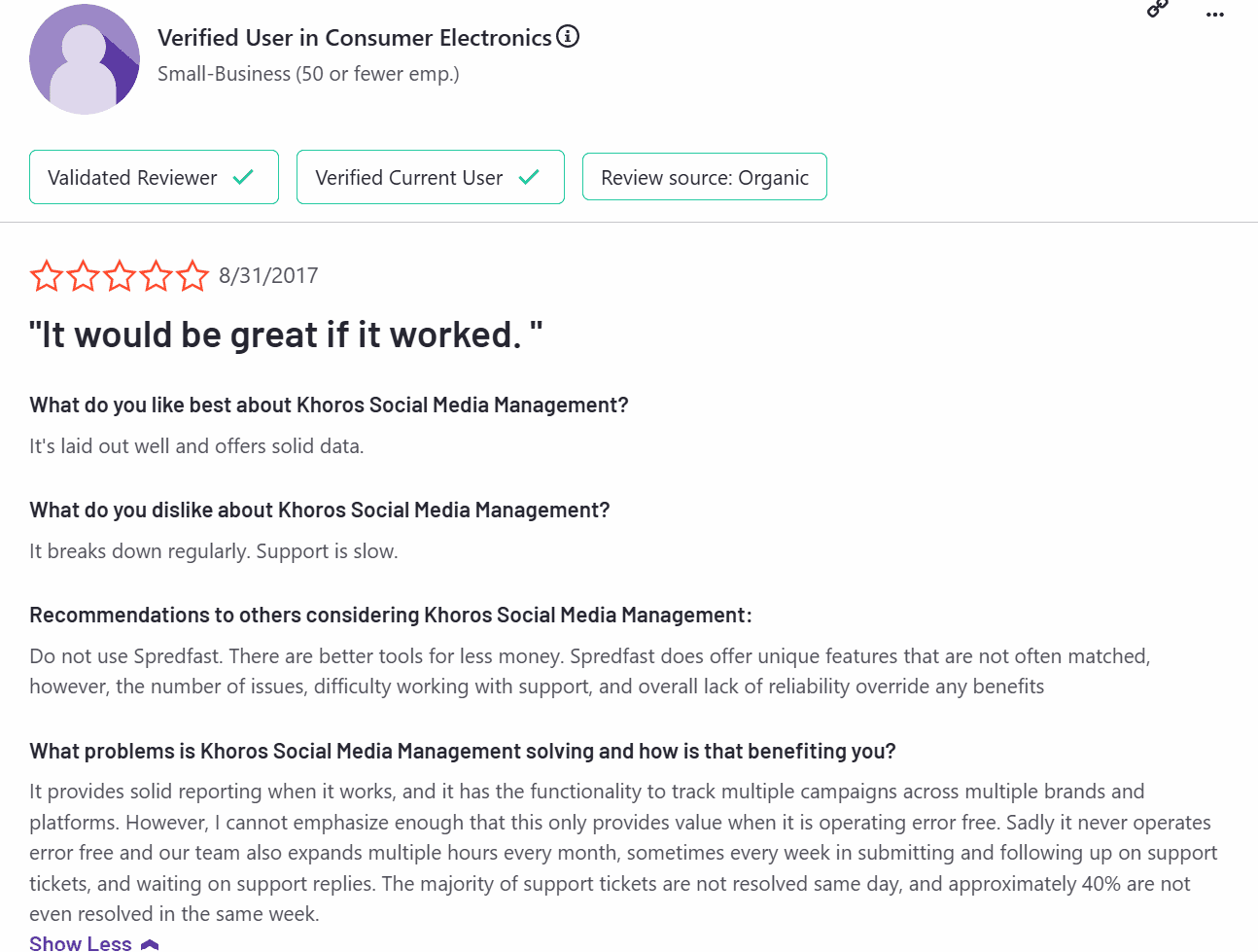Click the fifth rating star
The height and width of the screenshot is (952, 1258).
click(192, 276)
